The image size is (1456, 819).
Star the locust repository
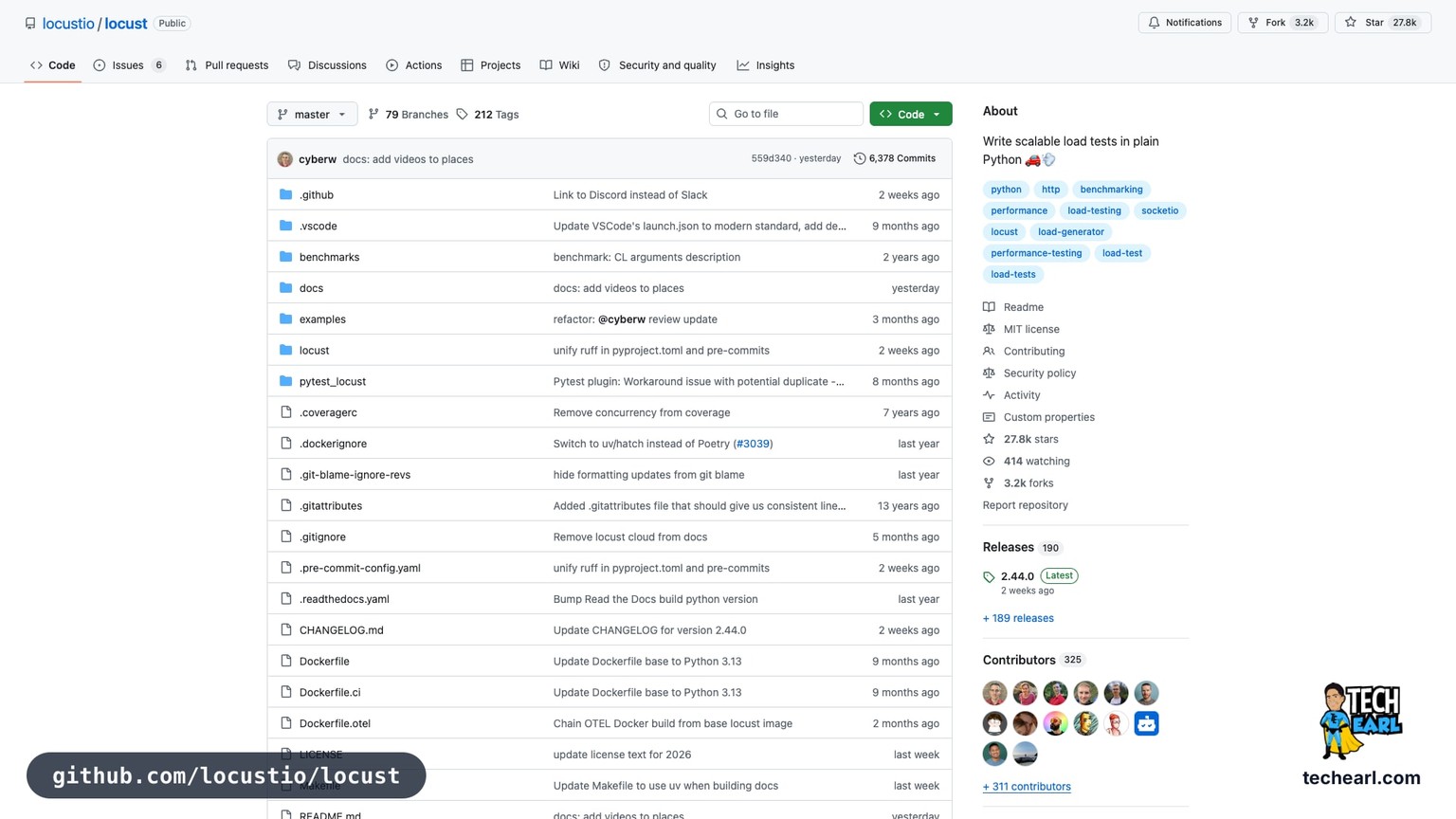[x=1383, y=23]
